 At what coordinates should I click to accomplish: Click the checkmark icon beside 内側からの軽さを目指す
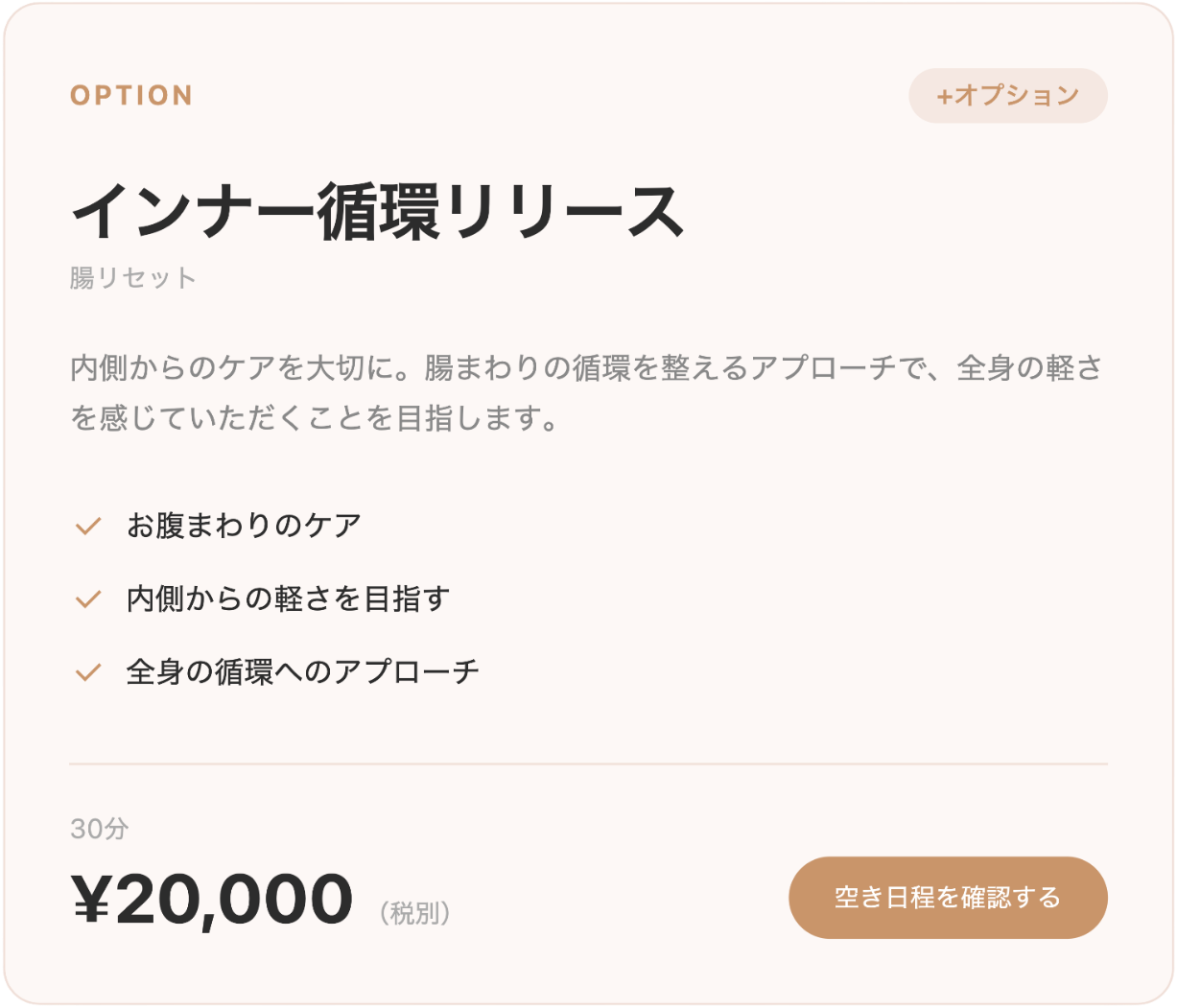click(88, 599)
